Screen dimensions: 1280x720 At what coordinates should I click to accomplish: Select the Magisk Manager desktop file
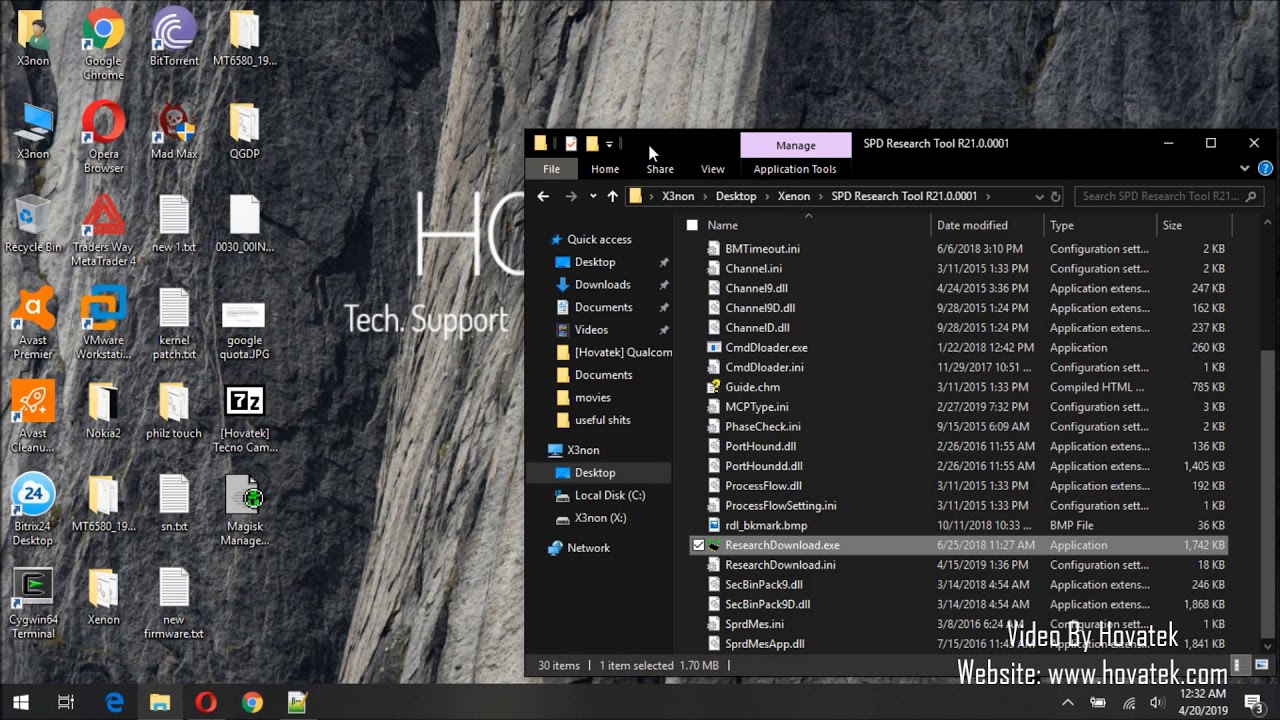point(244,509)
